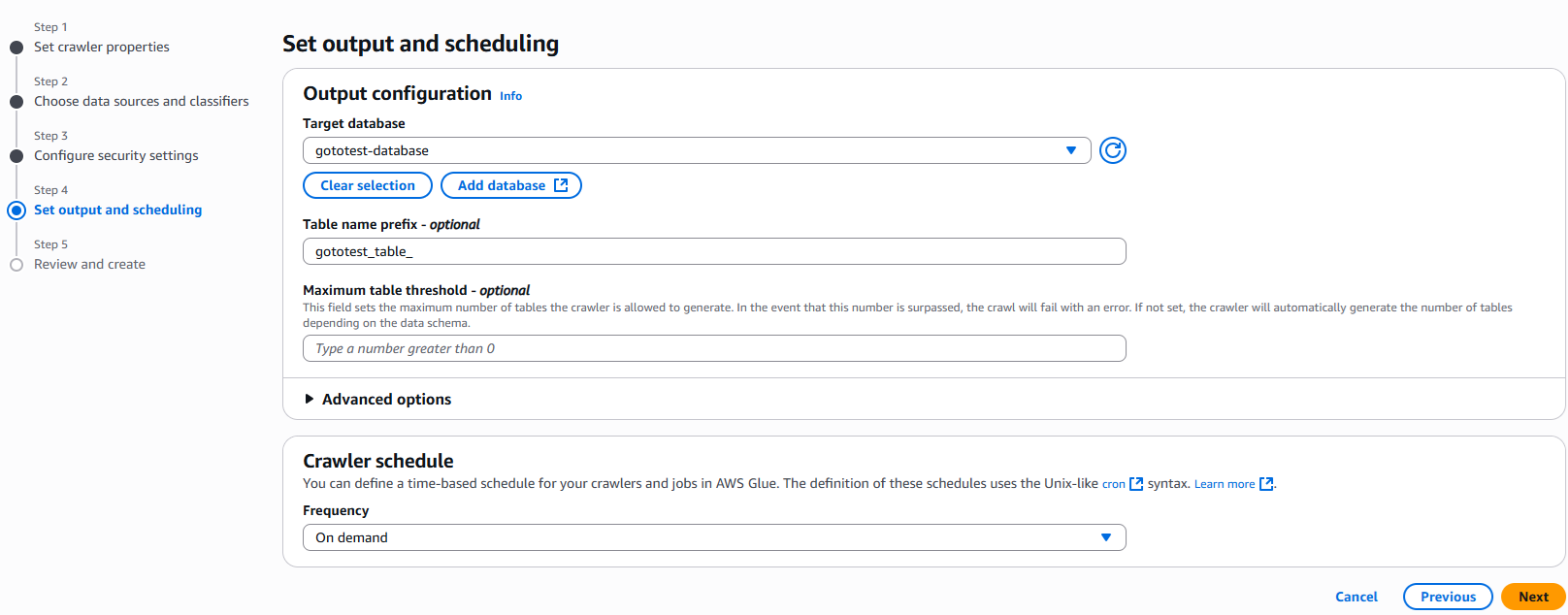Click the external link icon on Add database

(x=561, y=185)
